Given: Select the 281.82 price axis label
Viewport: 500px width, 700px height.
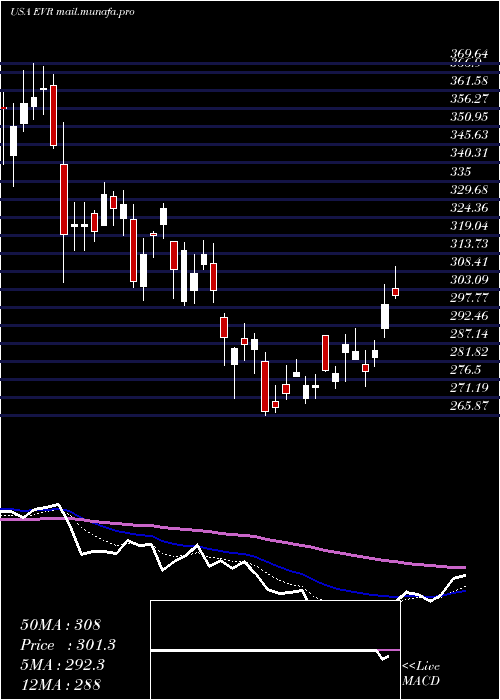Looking at the screenshot, I should (x=468, y=352).
